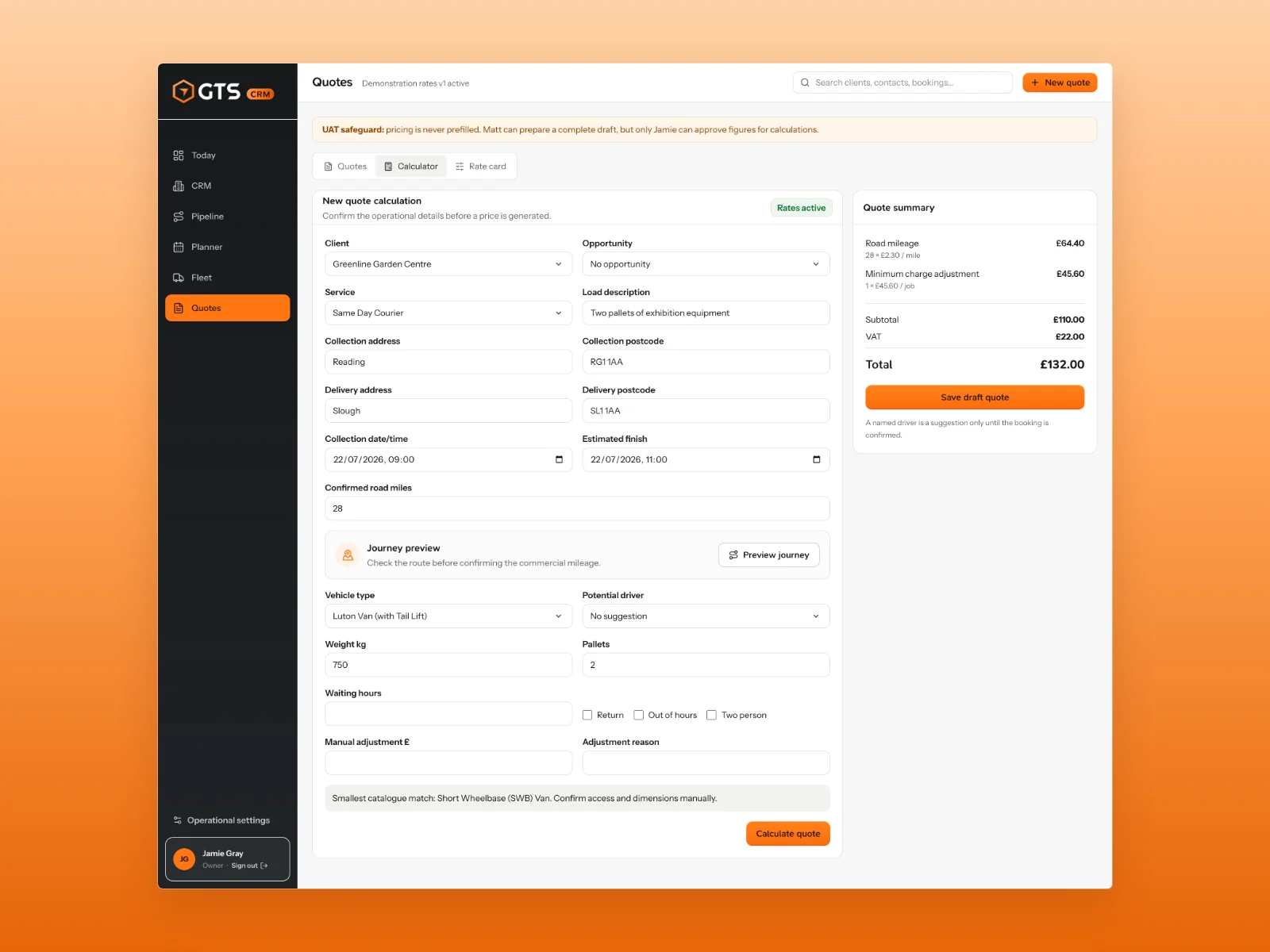Open the Client dropdown Greenline Garden Centre
Screen dimensions: 1270x952
coord(448,264)
